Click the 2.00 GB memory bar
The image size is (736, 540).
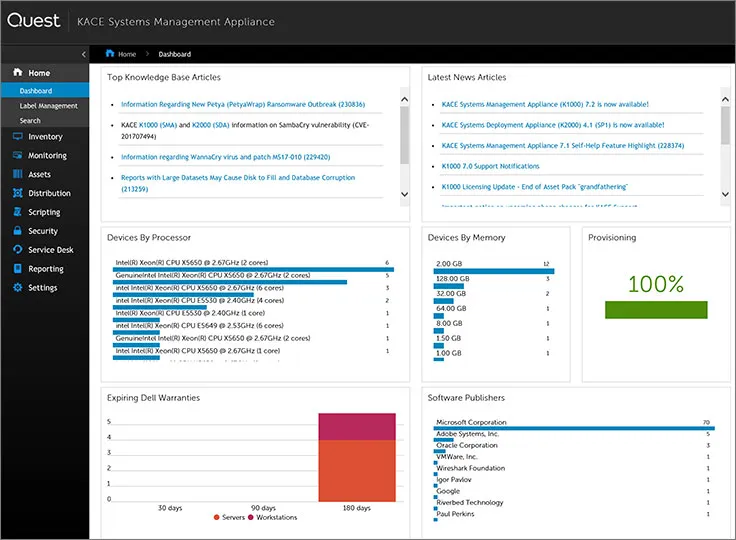click(494, 271)
